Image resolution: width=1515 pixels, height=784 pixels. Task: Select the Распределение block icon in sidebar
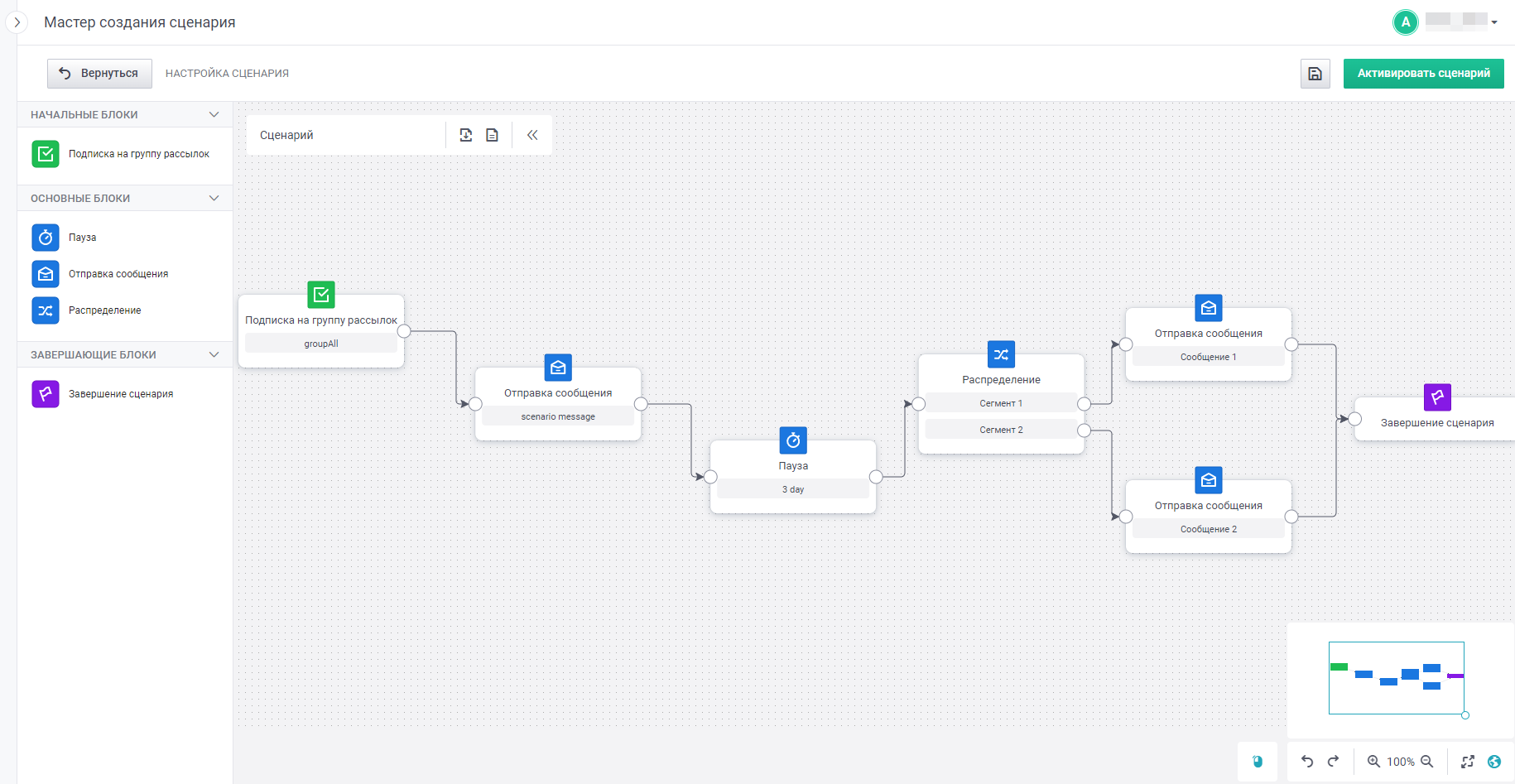46,310
